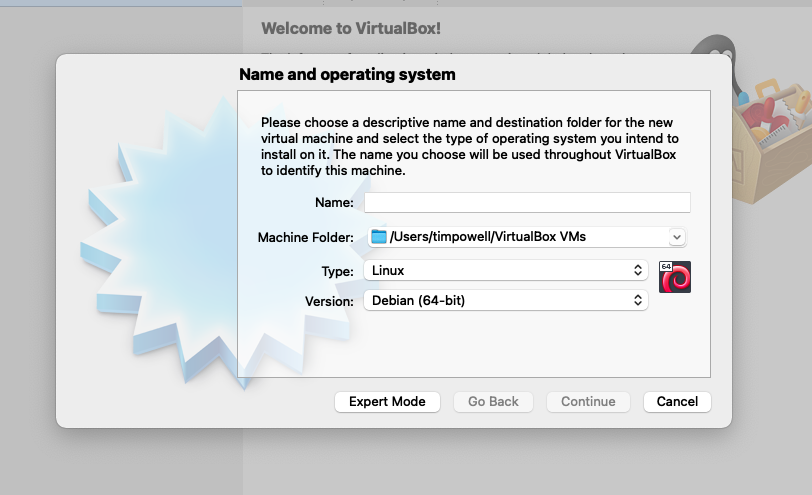Cancel the new VM dialog
This screenshot has height=495, width=812.
pyautogui.click(x=677, y=402)
